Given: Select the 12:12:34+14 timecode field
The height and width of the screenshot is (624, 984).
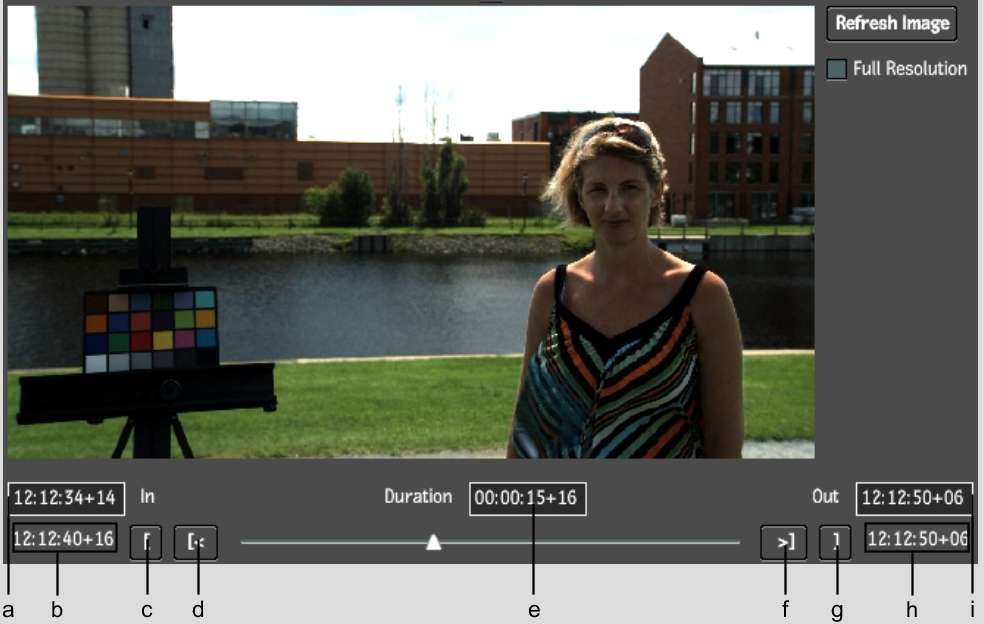Looking at the screenshot, I should click(x=67, y=497).
